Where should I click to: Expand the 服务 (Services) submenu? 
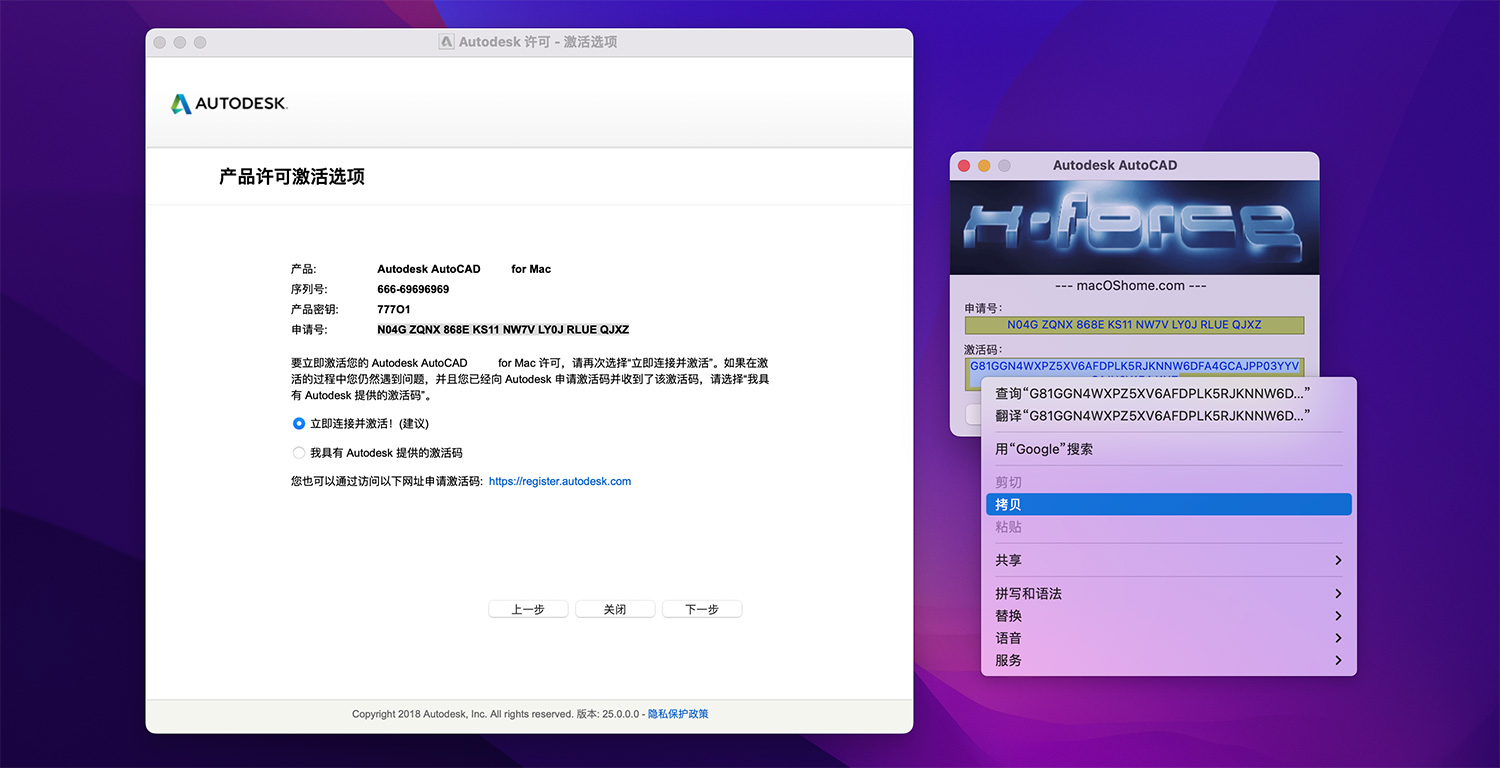coord(1168,660)
